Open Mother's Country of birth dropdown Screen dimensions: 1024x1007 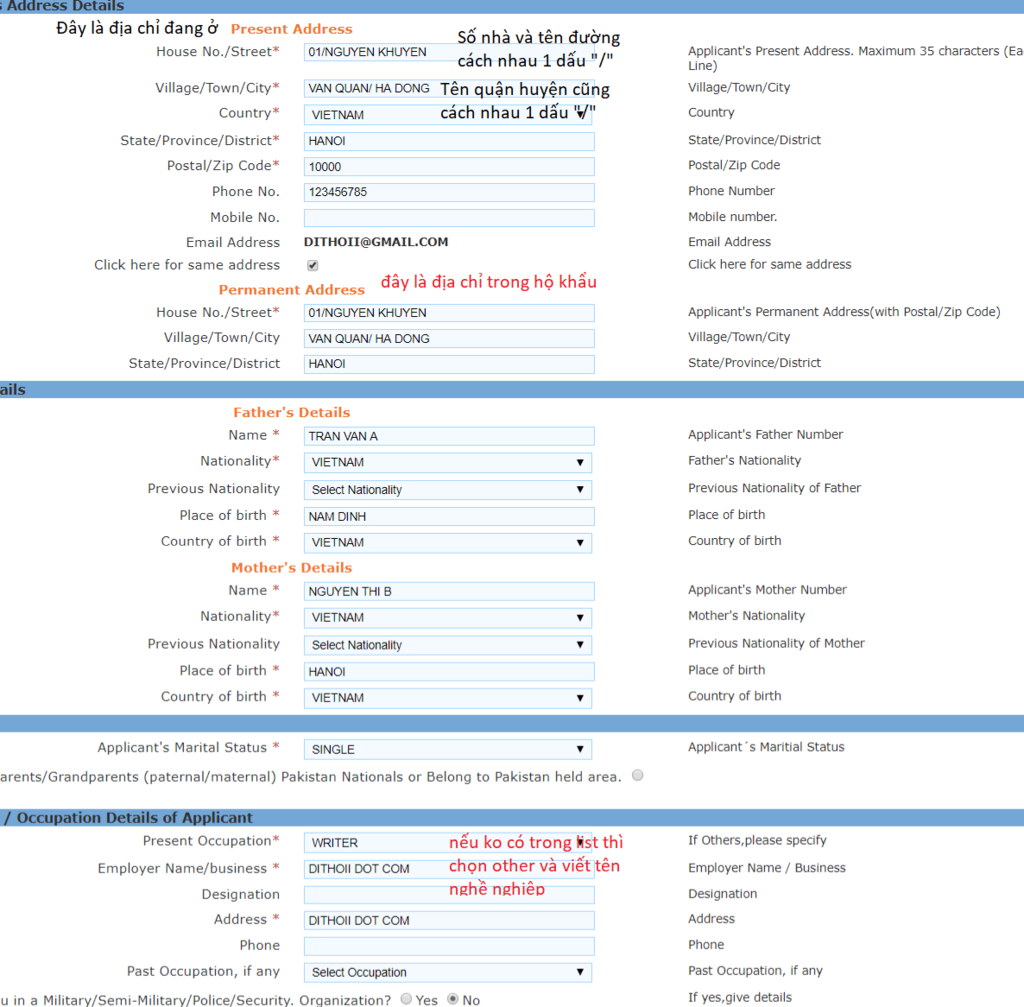click(x=448, y=698)
